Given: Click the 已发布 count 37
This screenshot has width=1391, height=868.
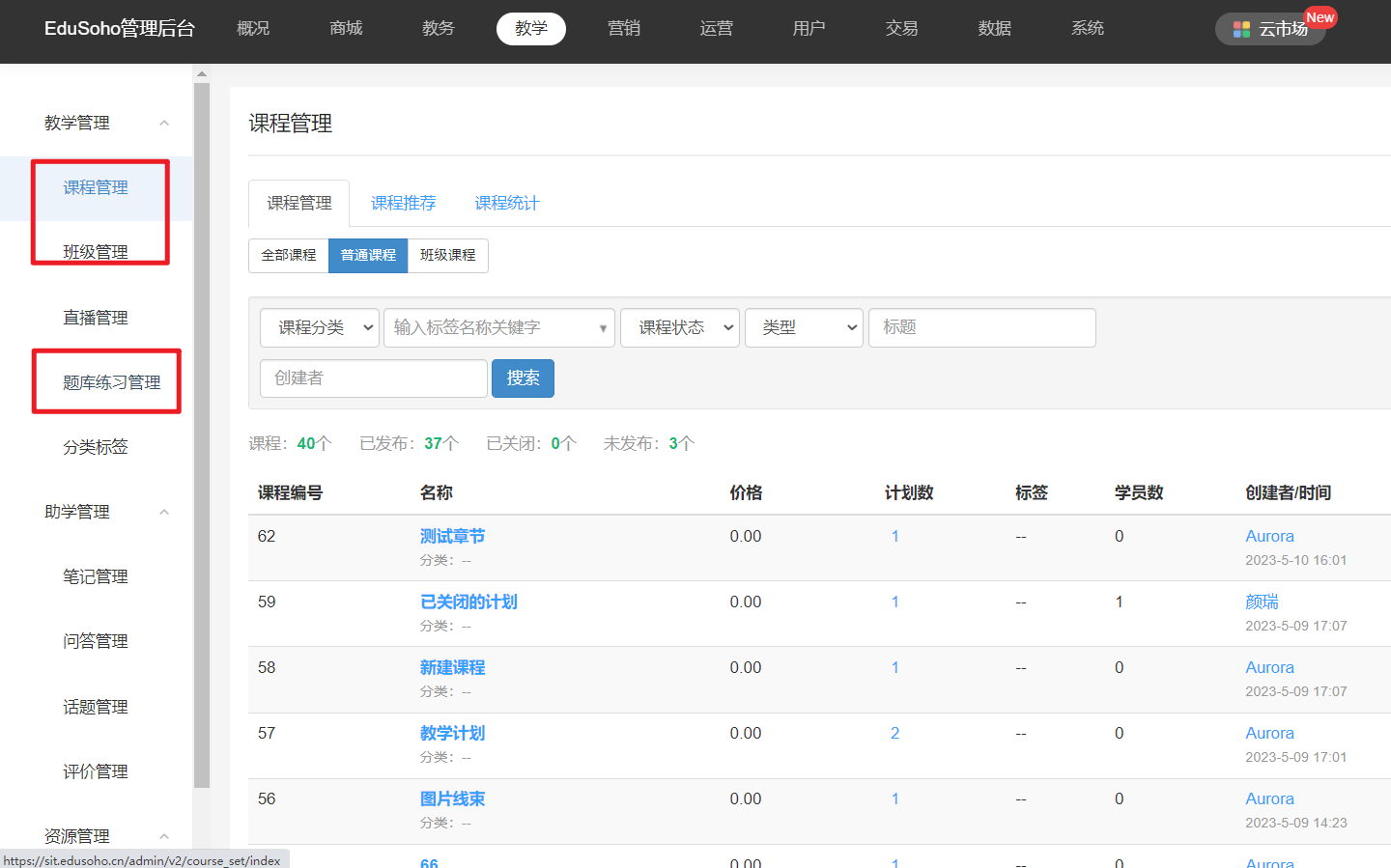Looking at the screenshot, I should point(433,444).
